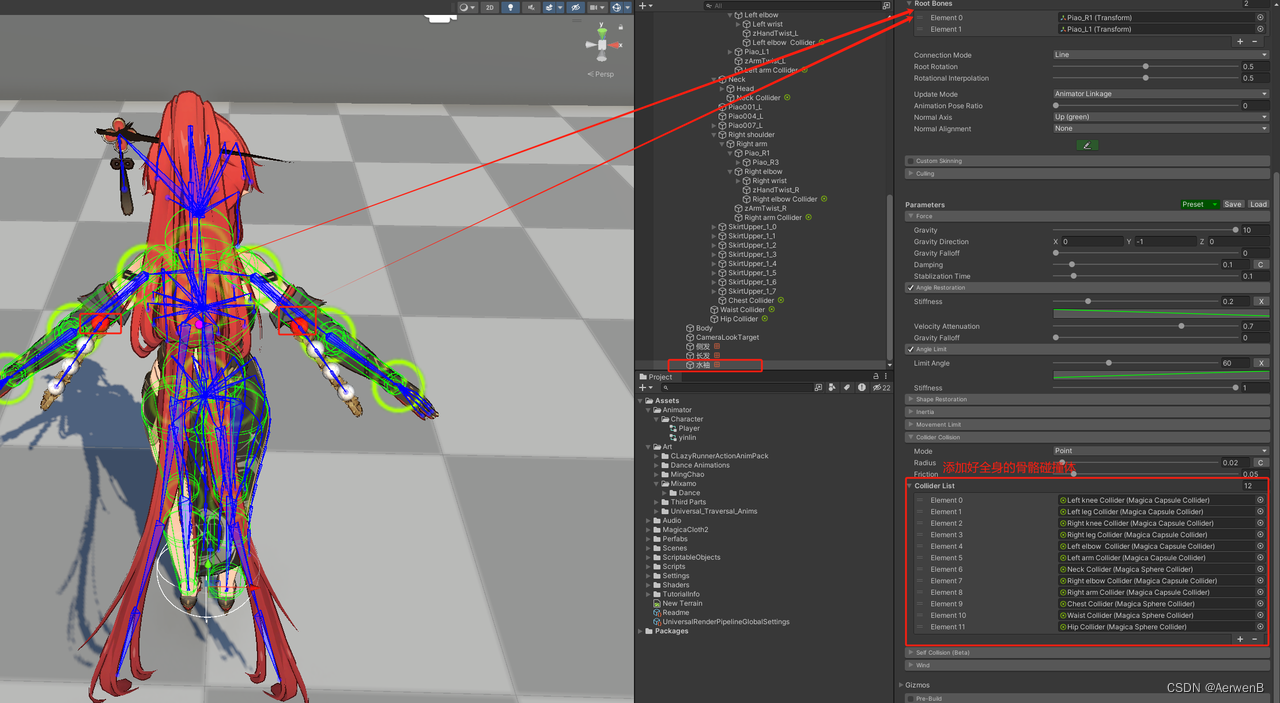Toggle scene gizmos icon
This screenshot has width=1280, height=703.
point(617,7)
